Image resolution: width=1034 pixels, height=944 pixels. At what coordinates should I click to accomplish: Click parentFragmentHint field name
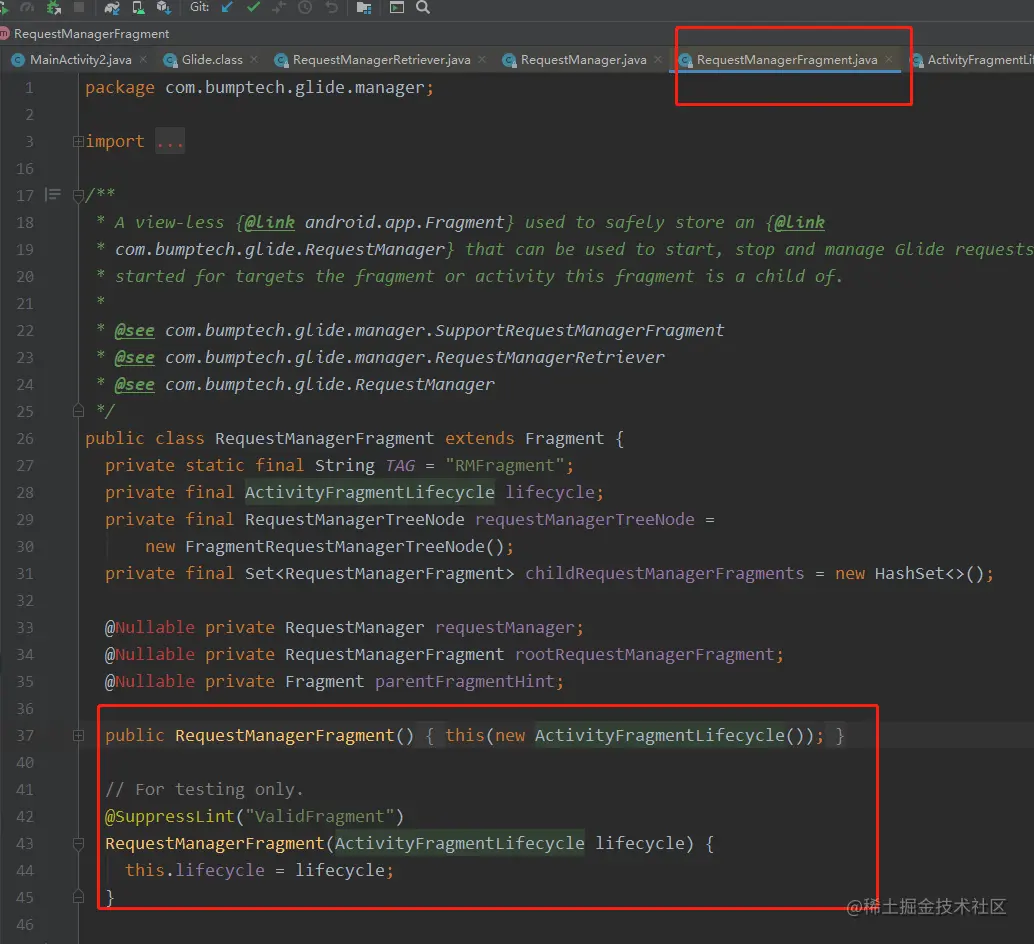(x=466, y=682)
